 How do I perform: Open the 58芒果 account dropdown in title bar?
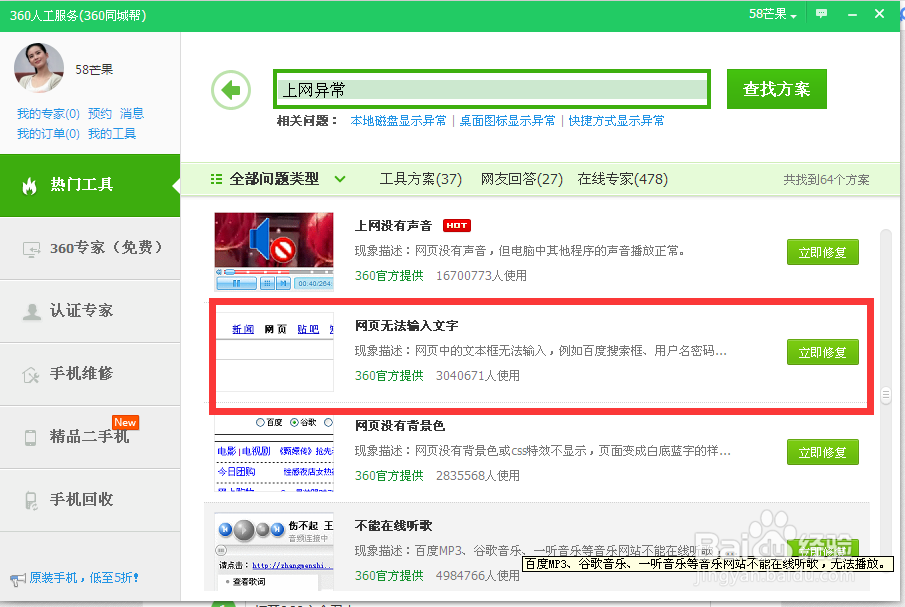click(x=773, y=14)
